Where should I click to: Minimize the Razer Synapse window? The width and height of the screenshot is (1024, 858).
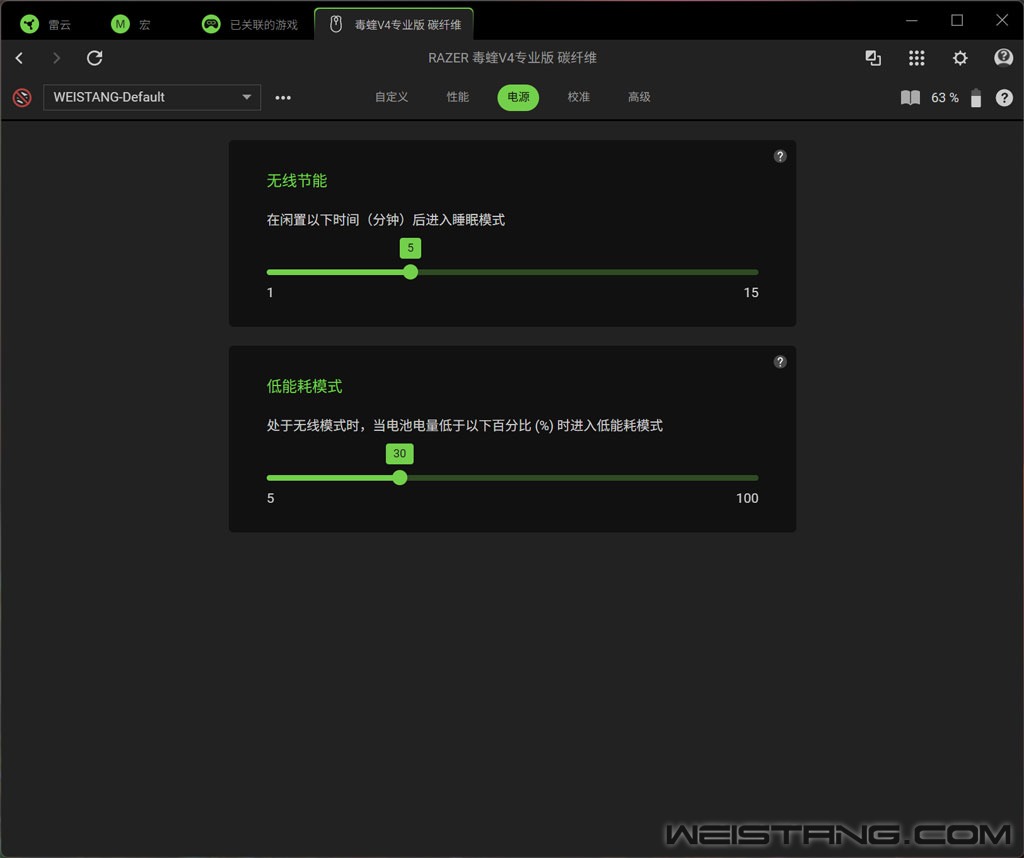[x=912, y=20]
